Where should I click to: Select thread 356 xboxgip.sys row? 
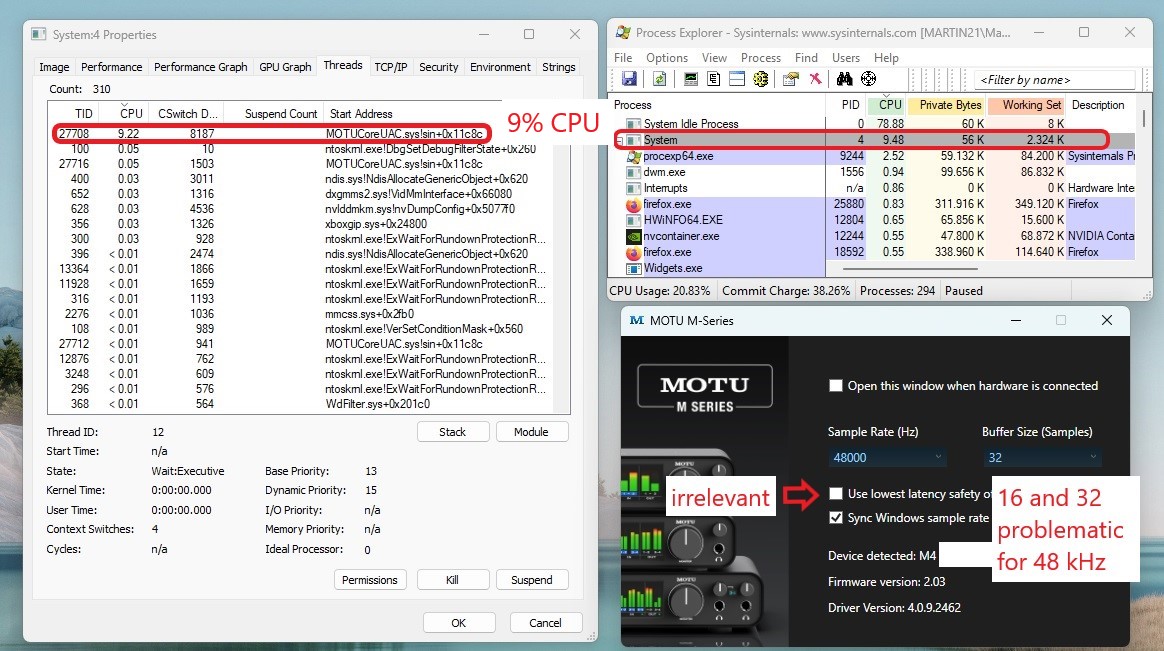pyautogui.click(x=303, y=223)
